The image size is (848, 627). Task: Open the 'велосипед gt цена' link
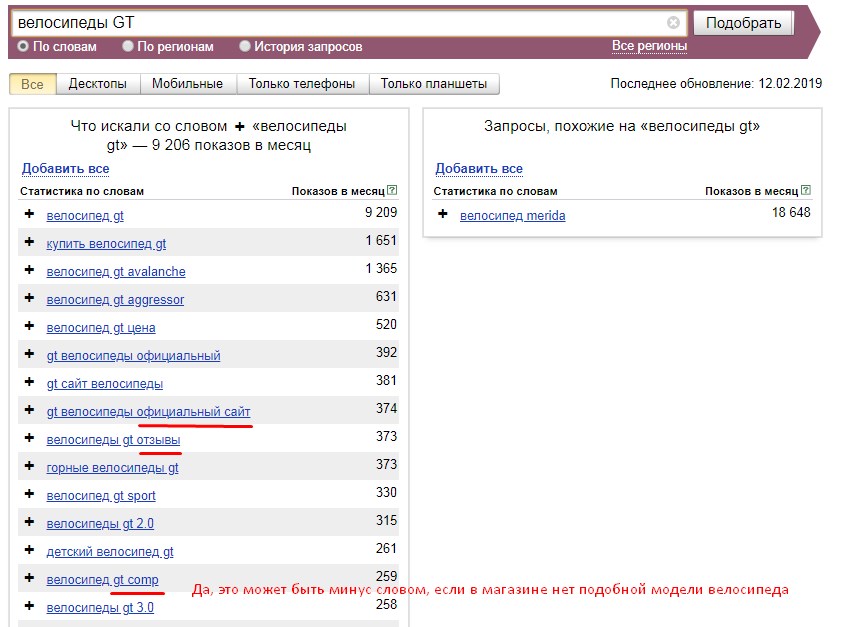[x=101, y=328]
